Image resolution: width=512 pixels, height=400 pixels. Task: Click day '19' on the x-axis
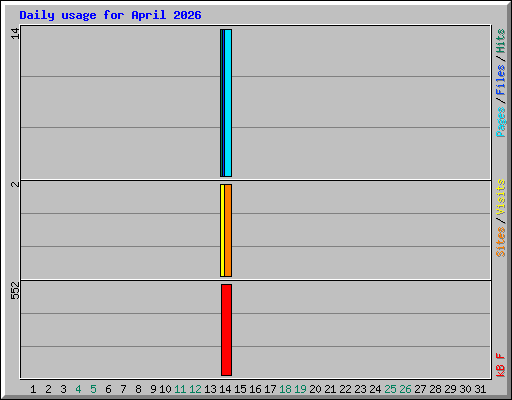pos(300,389)
